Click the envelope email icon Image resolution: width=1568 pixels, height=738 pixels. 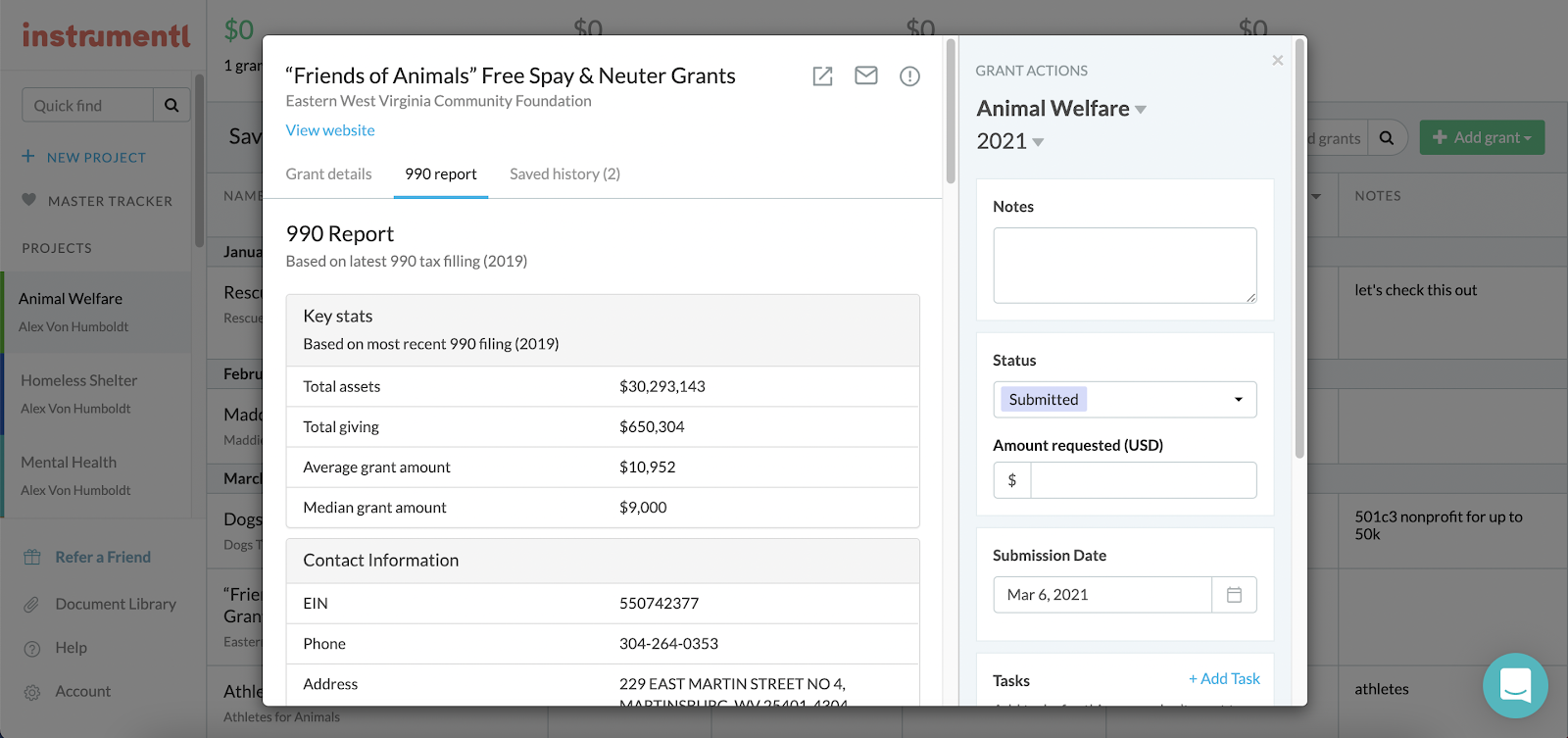tap(866, 75)
